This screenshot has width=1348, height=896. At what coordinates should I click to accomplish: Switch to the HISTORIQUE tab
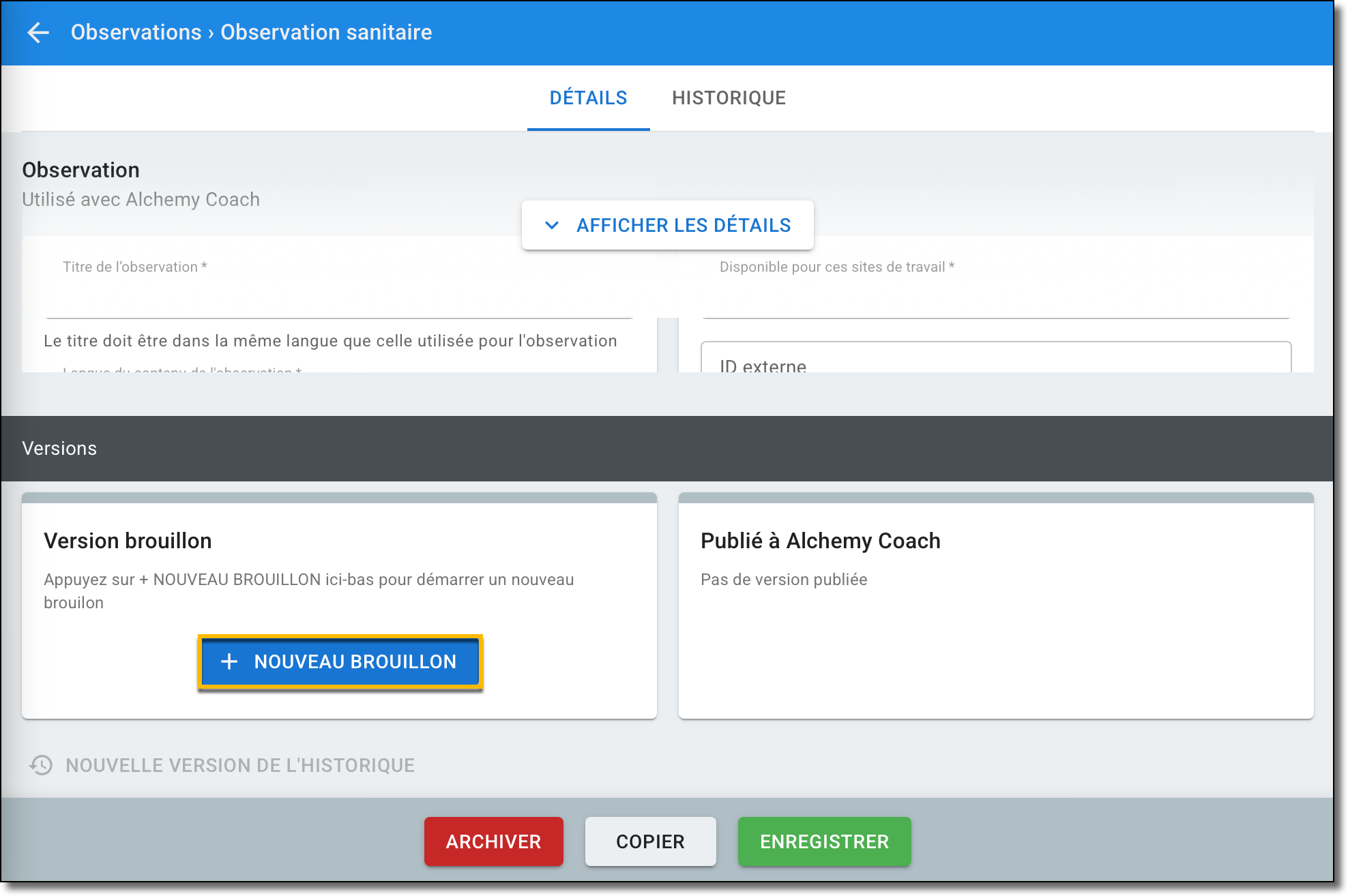click(729, 98)
